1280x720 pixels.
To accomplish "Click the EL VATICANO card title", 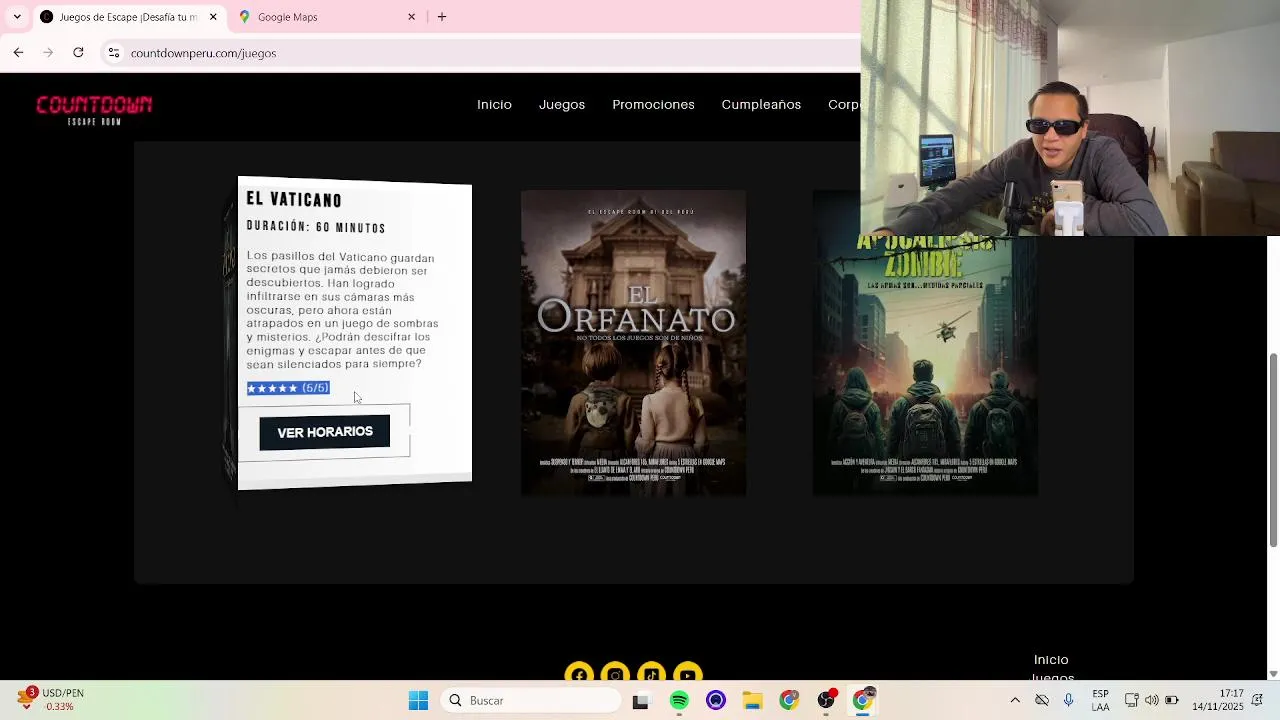I will coord(294,200).
